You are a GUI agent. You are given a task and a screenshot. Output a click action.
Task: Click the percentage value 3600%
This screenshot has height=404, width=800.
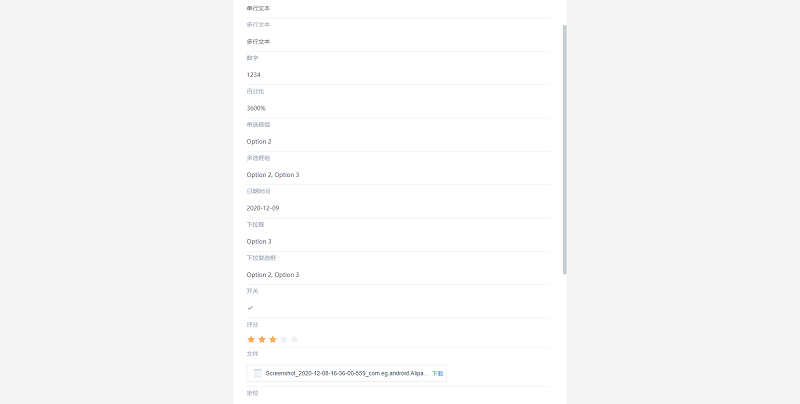[x=256, y=108]
